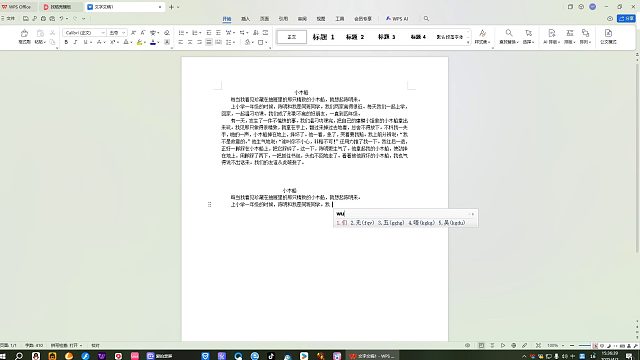The image size is (640, 360).
Task: Expand the line spacing dropdown
Action: (234, 42)
